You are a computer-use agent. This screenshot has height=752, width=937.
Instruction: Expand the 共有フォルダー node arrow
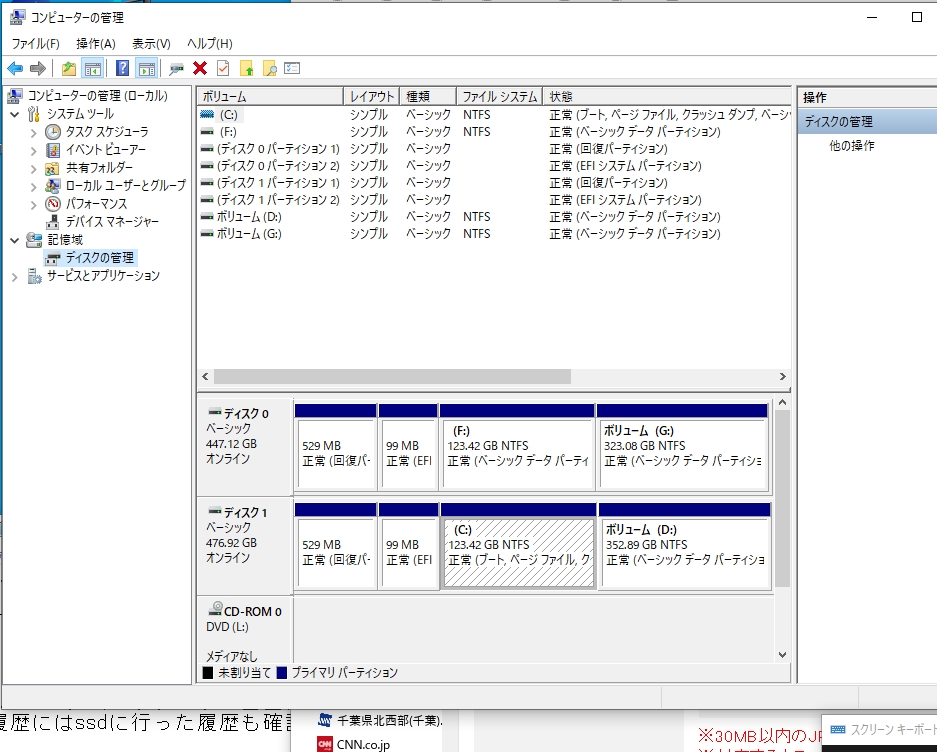[x=33, y=168]
